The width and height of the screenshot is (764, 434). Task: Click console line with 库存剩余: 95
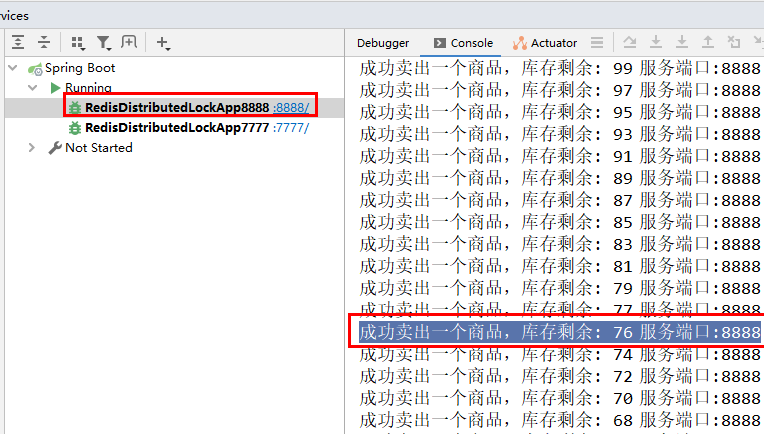(560, 112)
